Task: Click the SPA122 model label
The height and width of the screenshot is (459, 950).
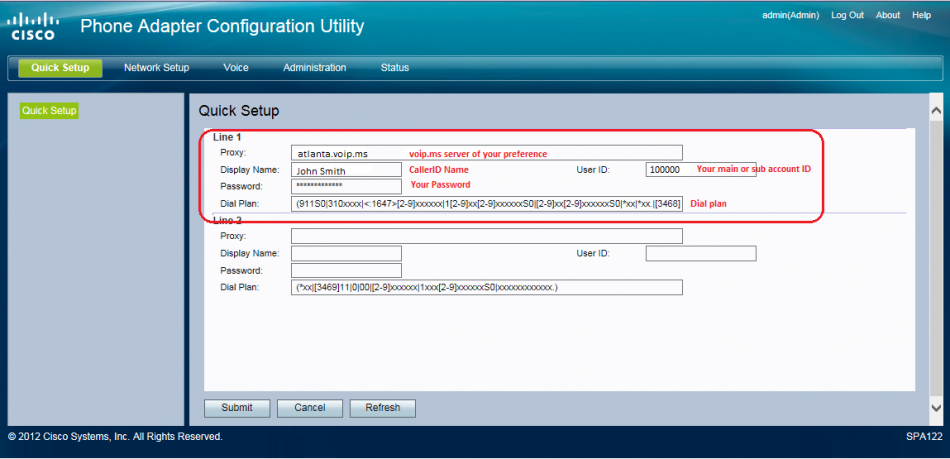Action: (x=923, y=437)
